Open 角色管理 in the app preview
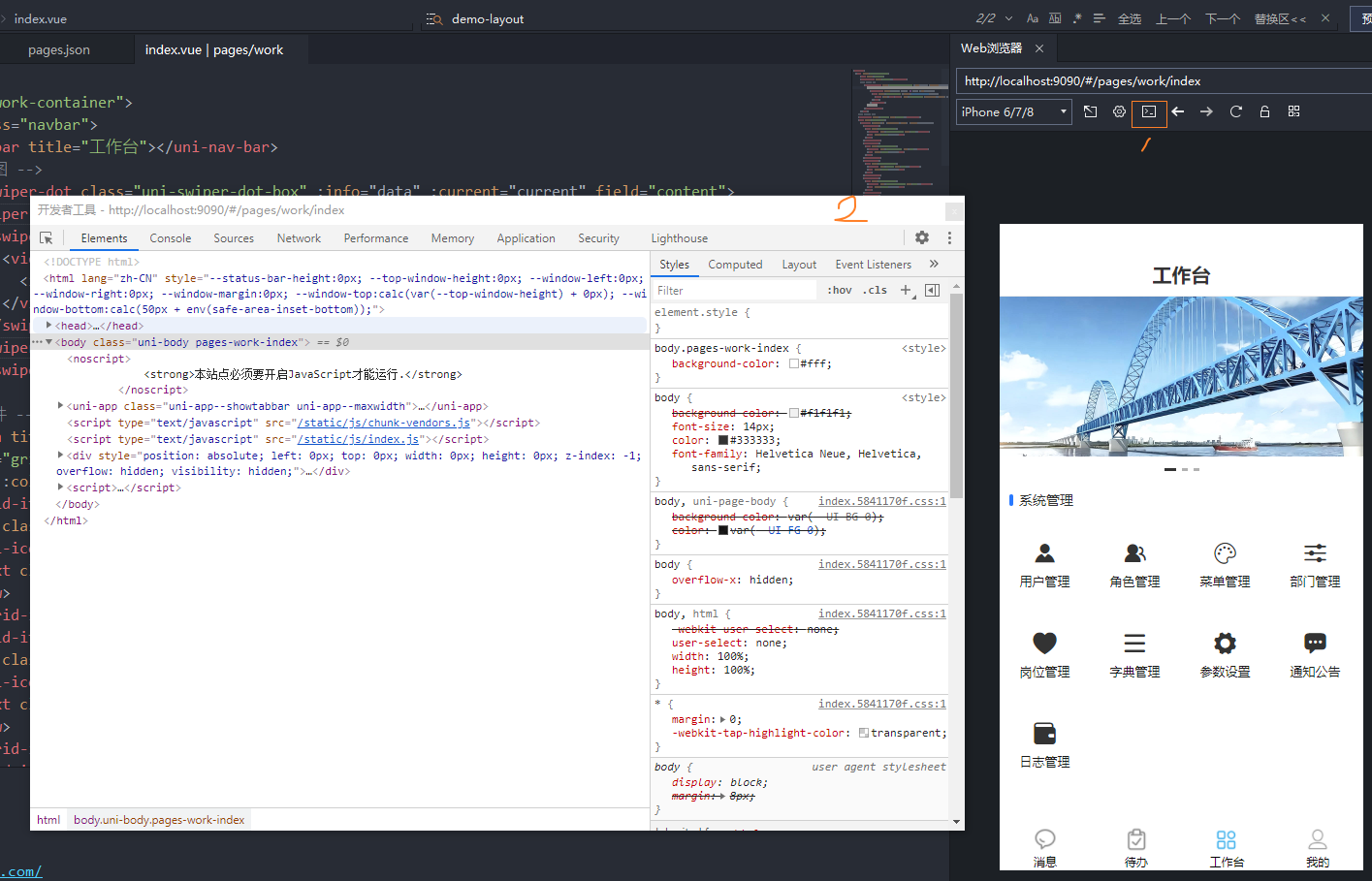The height and width of the screenshot is (881, 1372). [1134, 566]
